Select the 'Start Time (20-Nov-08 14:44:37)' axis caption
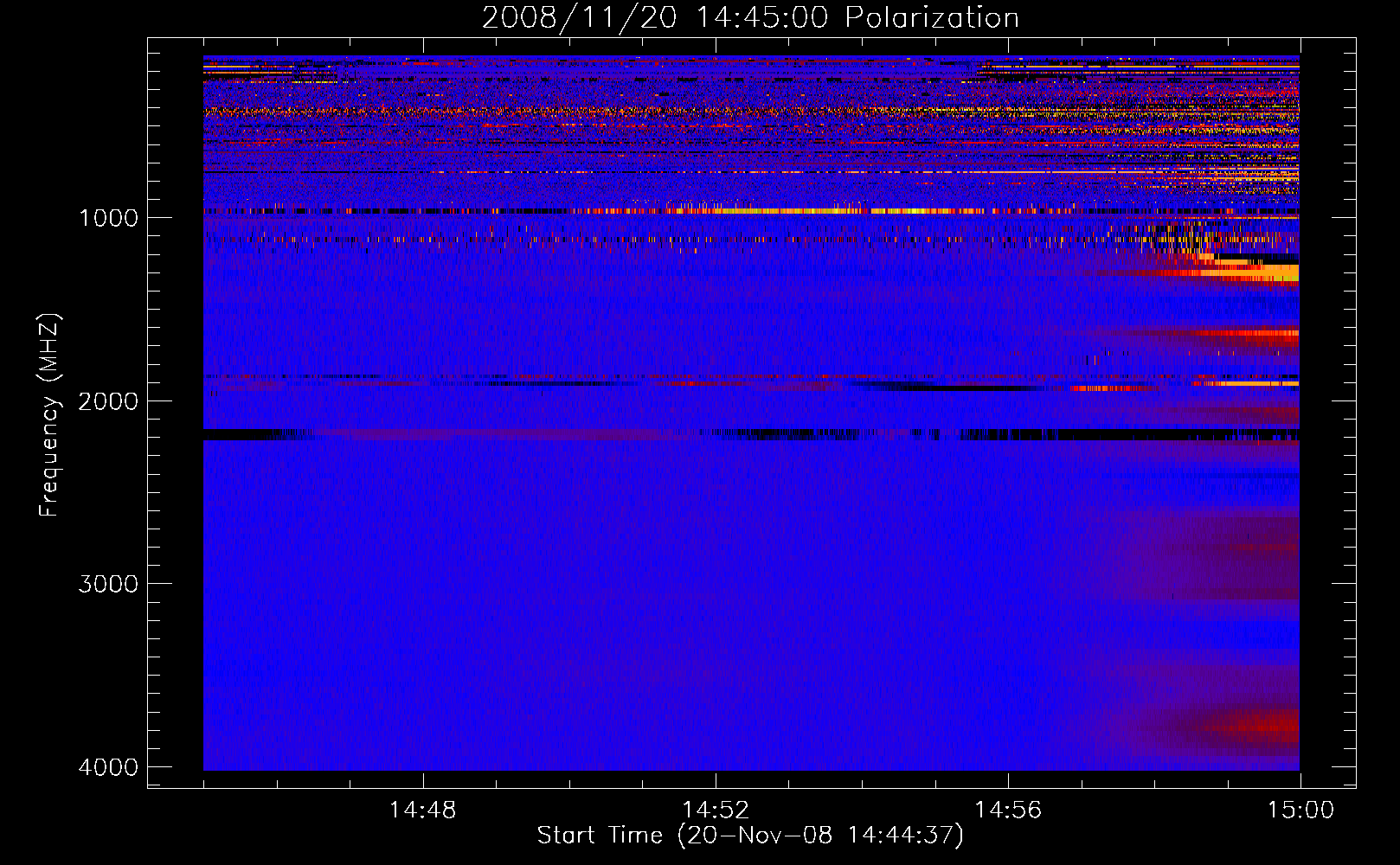The height and width of the screenshot is (865, 1400). 750,836
